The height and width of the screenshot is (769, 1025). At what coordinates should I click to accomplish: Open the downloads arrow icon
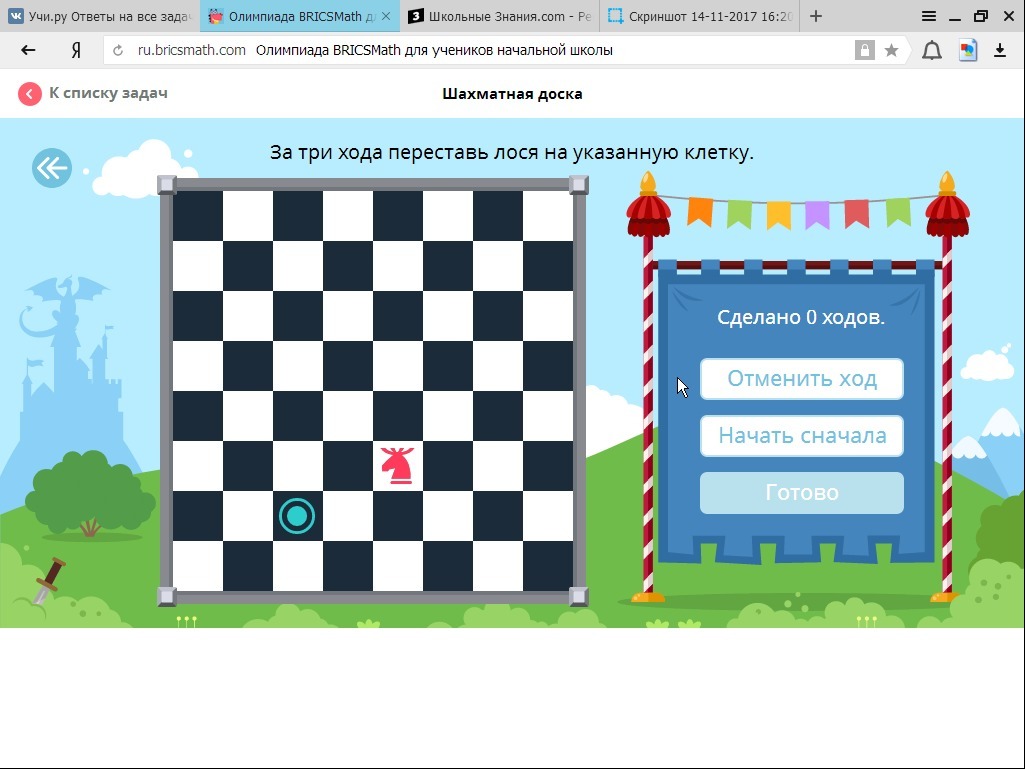[999, 50]
